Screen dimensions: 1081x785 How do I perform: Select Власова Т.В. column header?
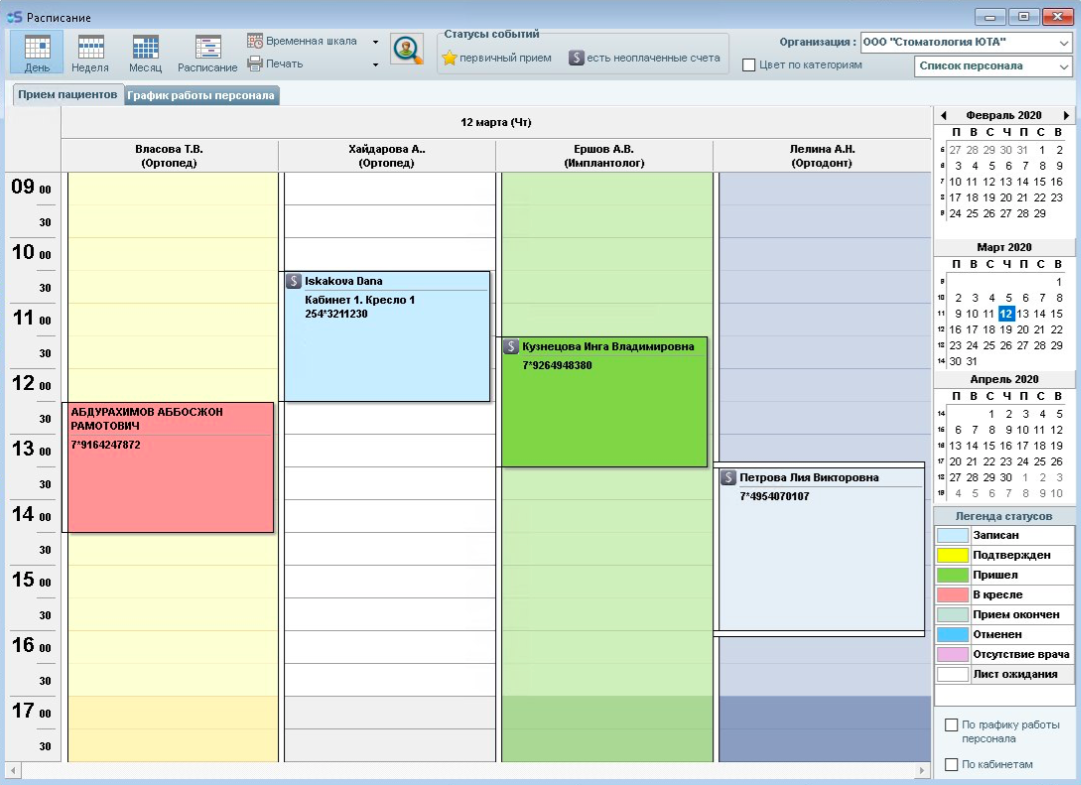coord(170,156)
